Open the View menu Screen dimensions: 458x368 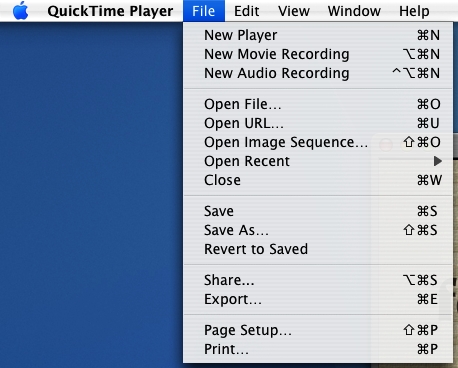(294, 11)
